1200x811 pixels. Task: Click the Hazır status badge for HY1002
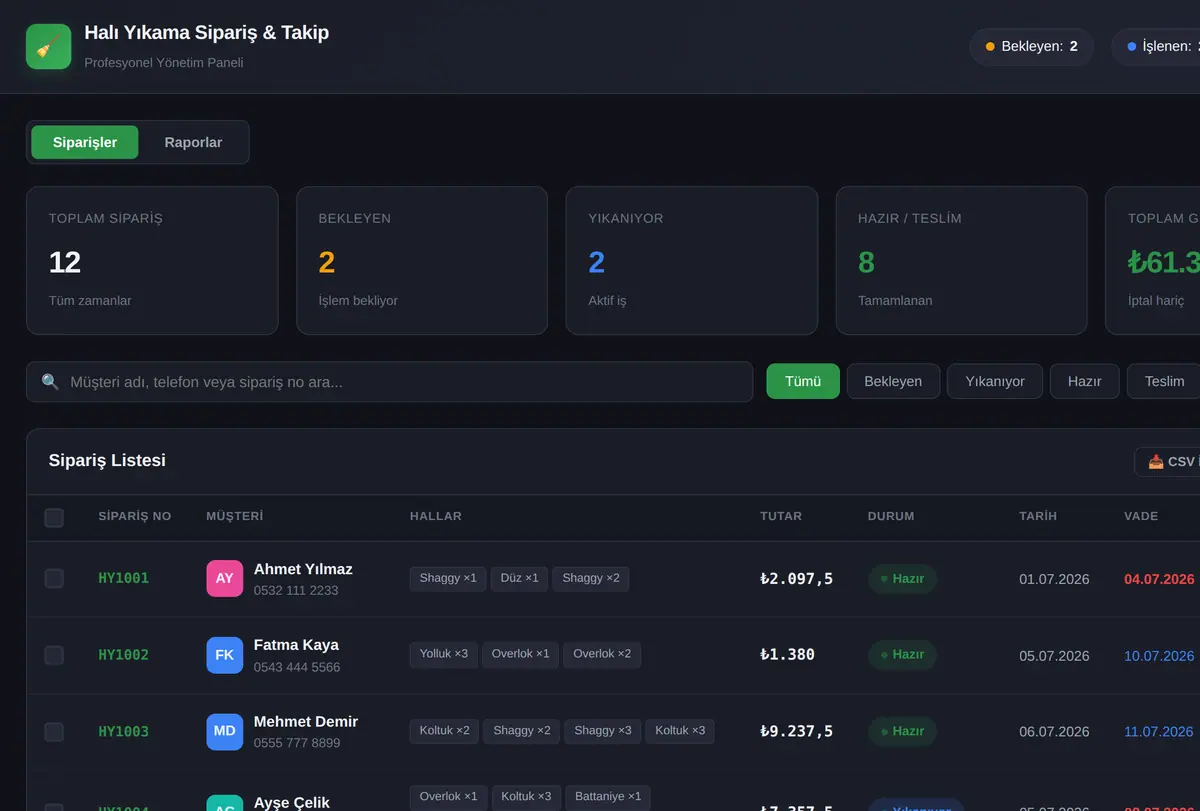click(902, 655)
